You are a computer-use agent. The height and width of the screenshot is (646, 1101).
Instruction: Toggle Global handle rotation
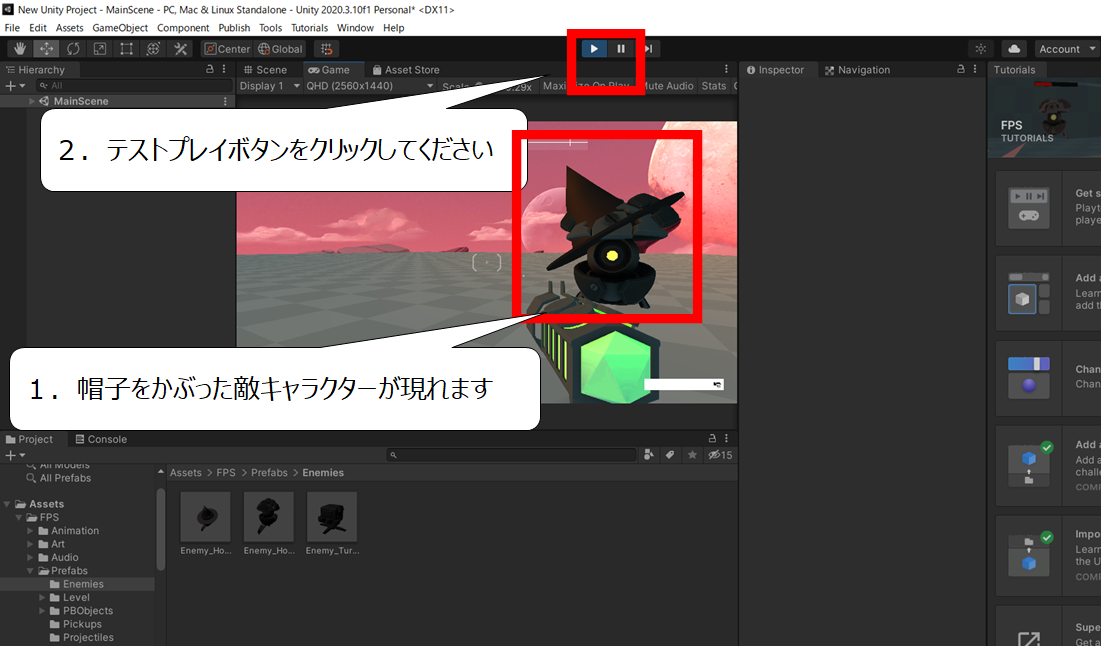coord(280,48)
